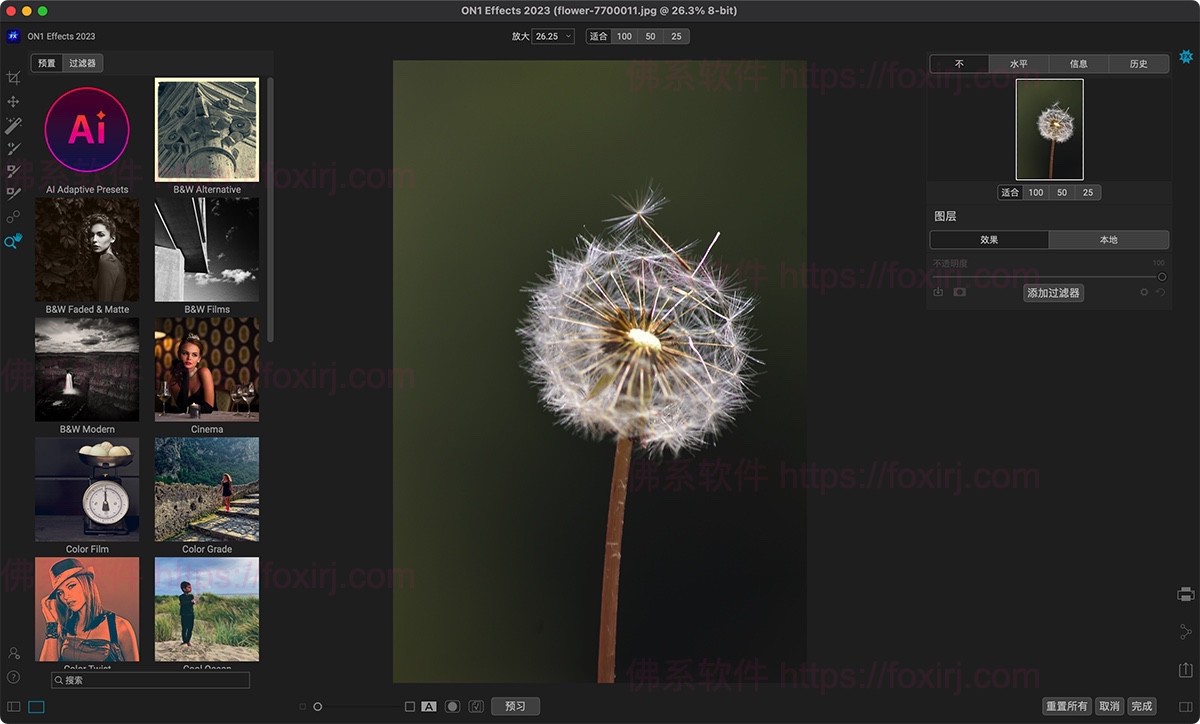Click the Export icon on right sidebar
The height and width of the screenshot is (724, 1200).
click(x=1186, y=669)
